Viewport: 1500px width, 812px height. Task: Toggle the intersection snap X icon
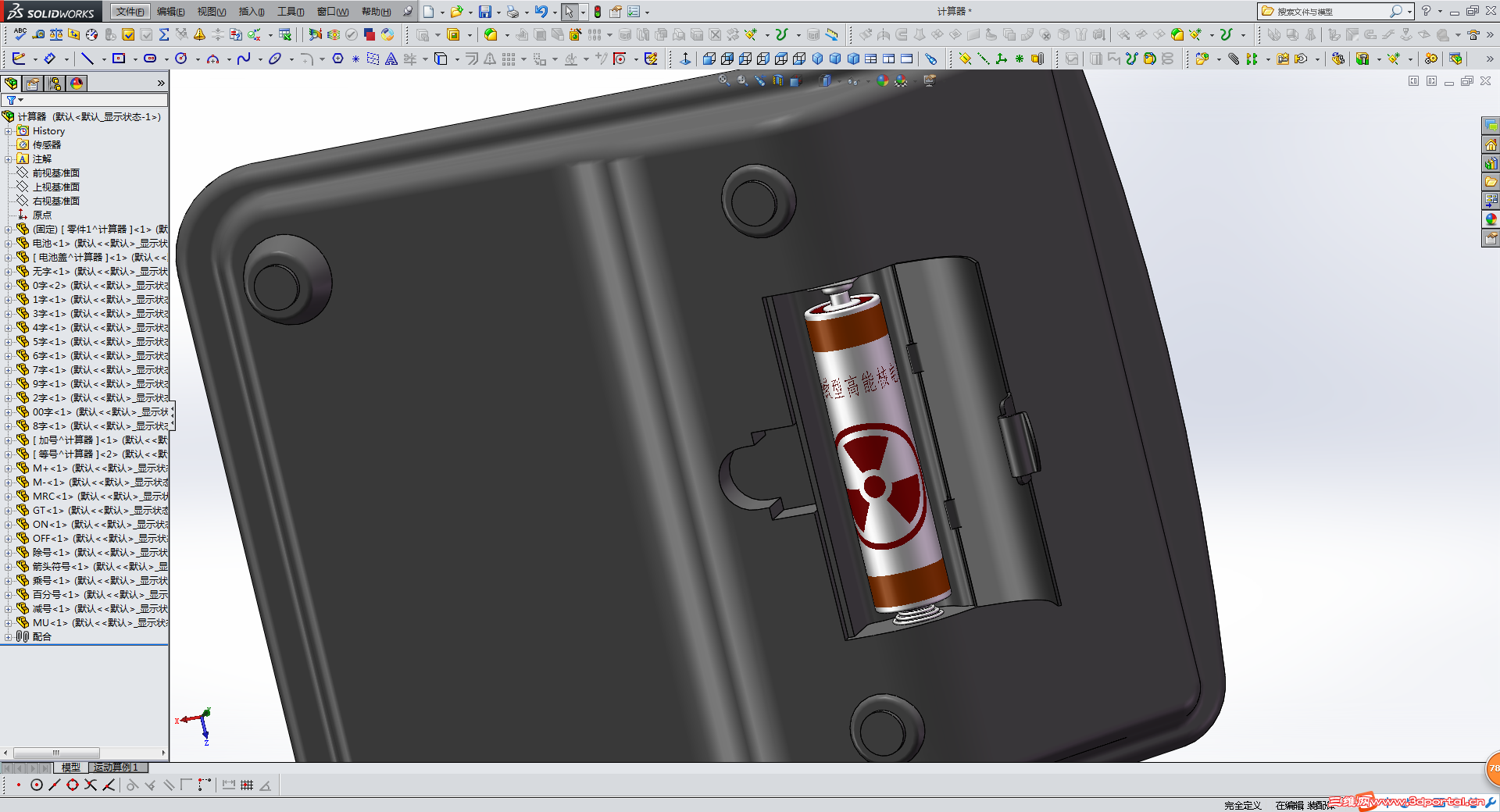[91, 785]
